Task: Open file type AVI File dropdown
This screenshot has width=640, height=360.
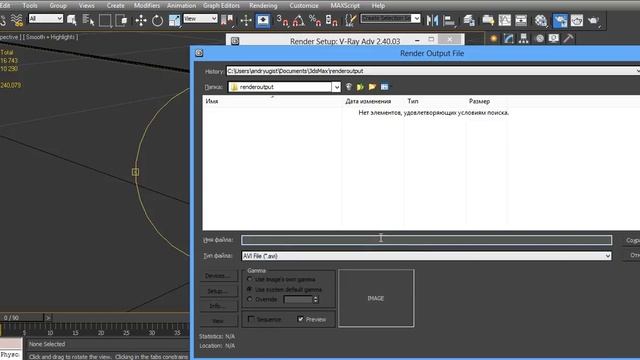Action: 608,256
